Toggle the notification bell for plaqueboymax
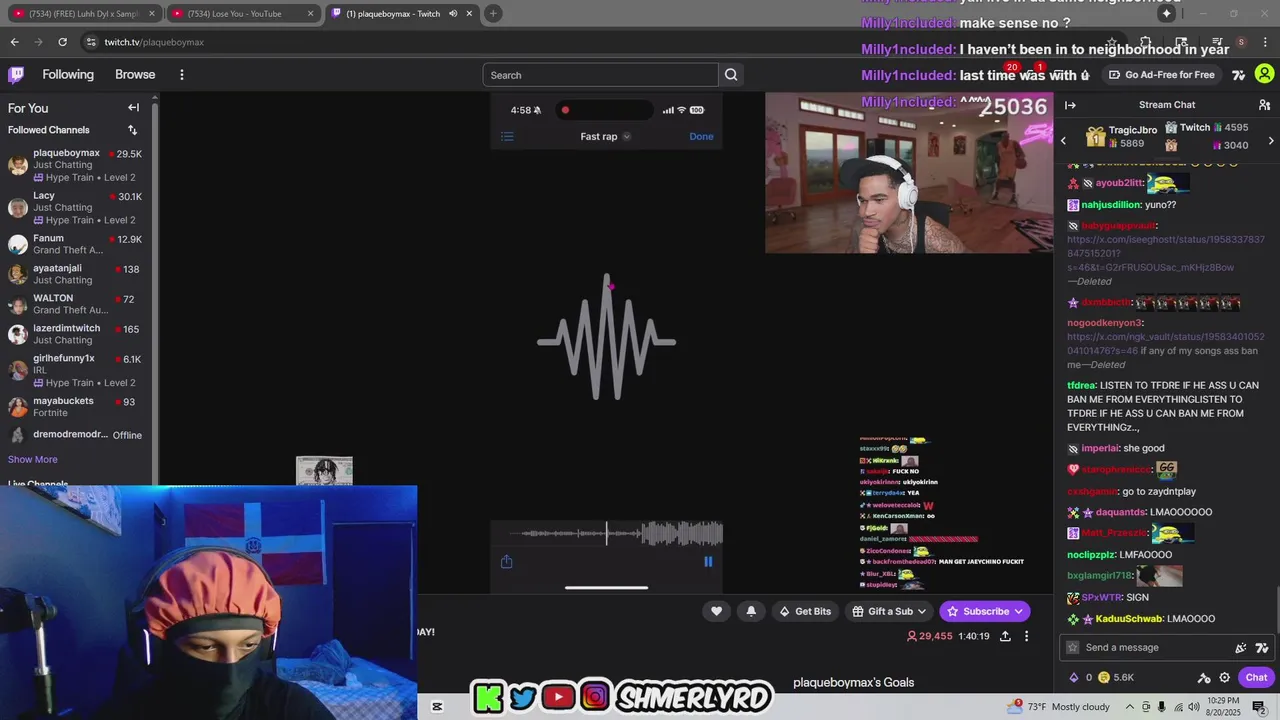 [x=751, y=611]
